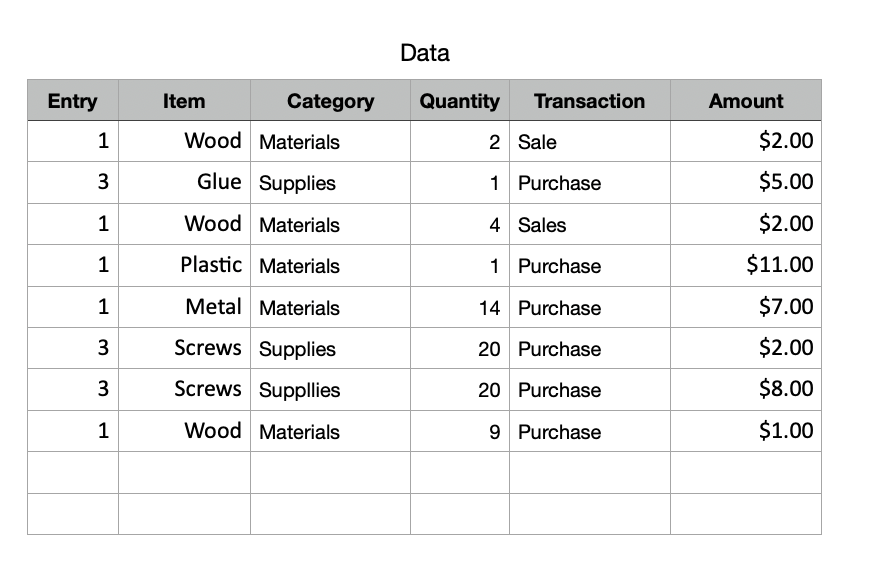This screenshot has width=874, height=562.
Task: Select the Item column header
Action: (x=184, y=101)
